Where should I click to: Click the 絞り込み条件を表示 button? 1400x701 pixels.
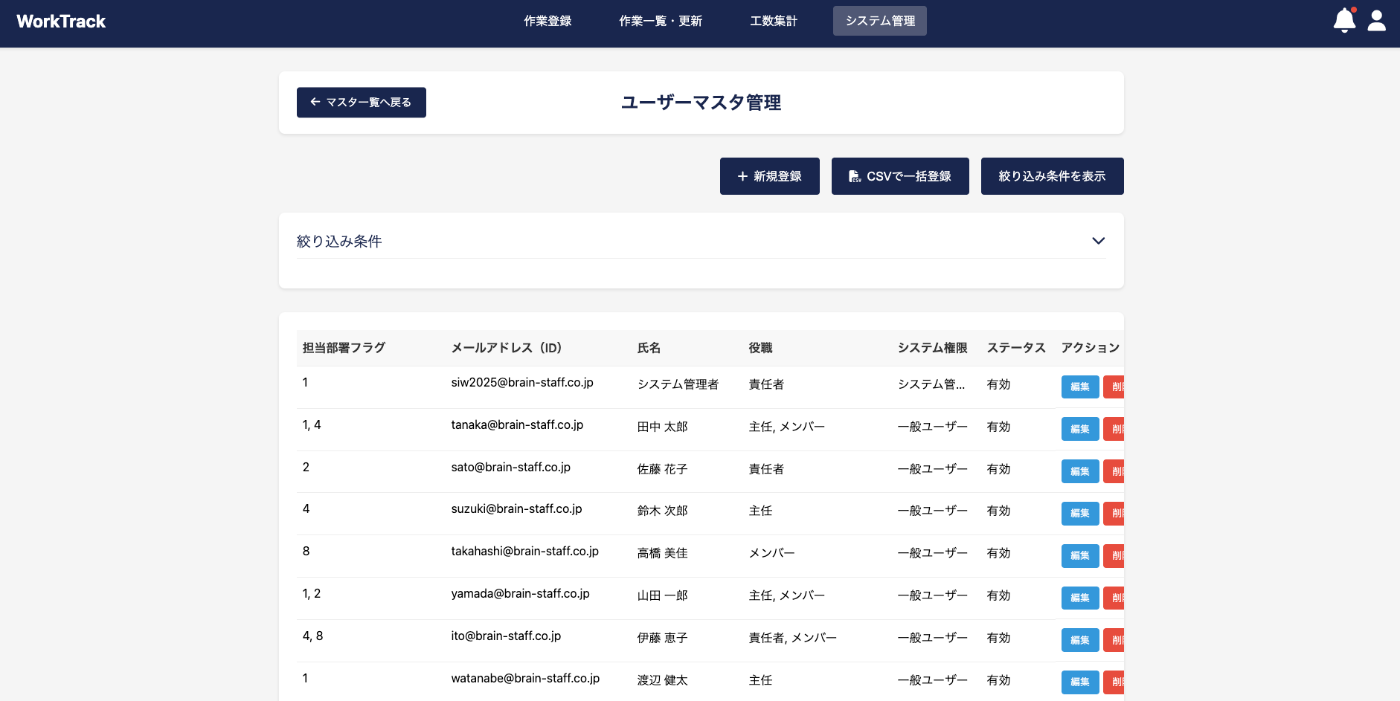(1052, 176)
